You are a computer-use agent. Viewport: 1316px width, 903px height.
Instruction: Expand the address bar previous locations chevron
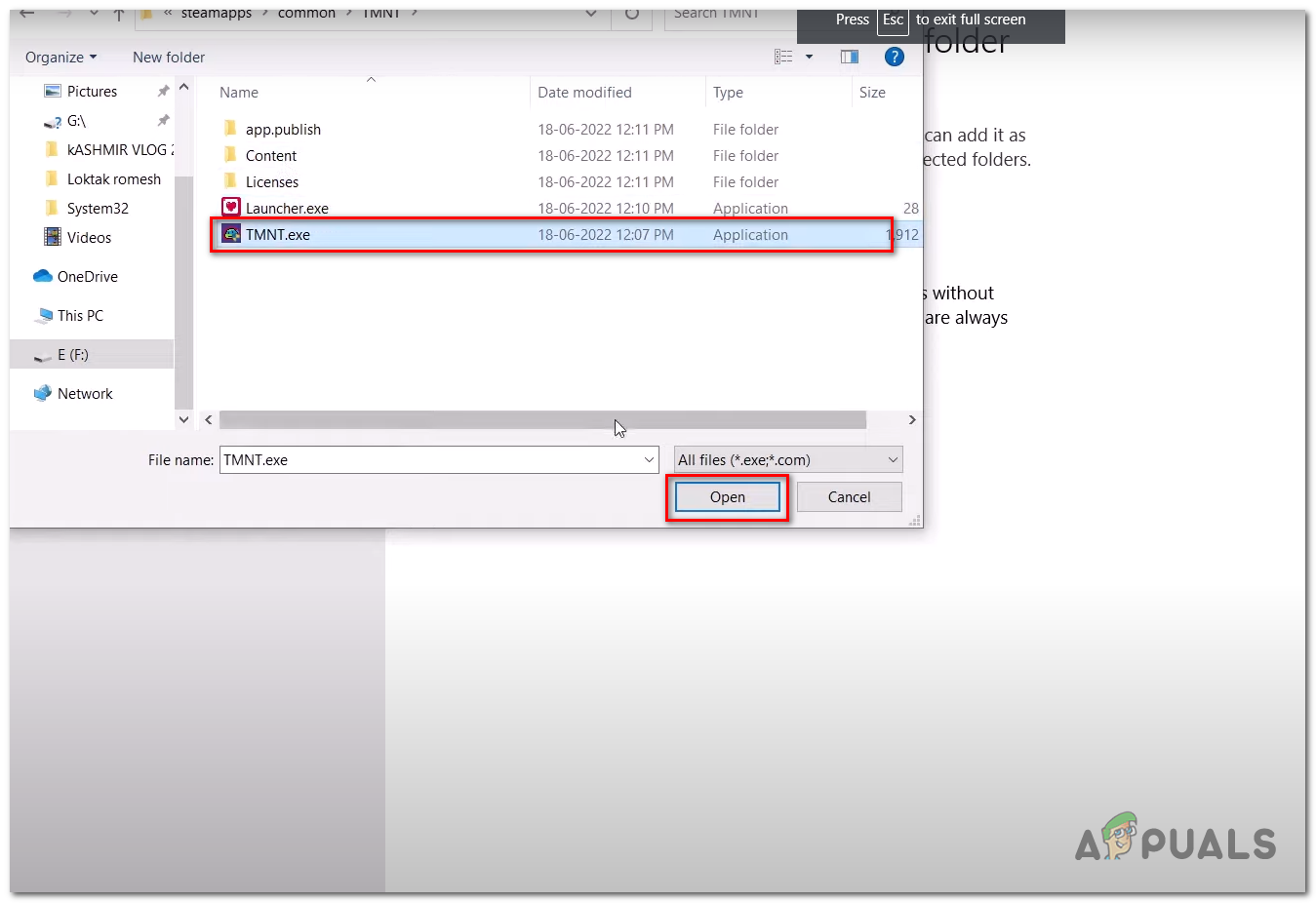[x=590, y=15]
